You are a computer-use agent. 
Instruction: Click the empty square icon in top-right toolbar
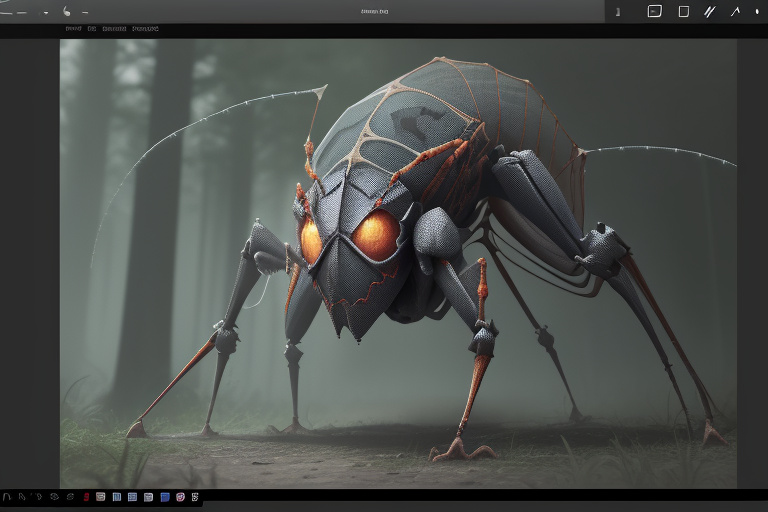tap(684, 12)
